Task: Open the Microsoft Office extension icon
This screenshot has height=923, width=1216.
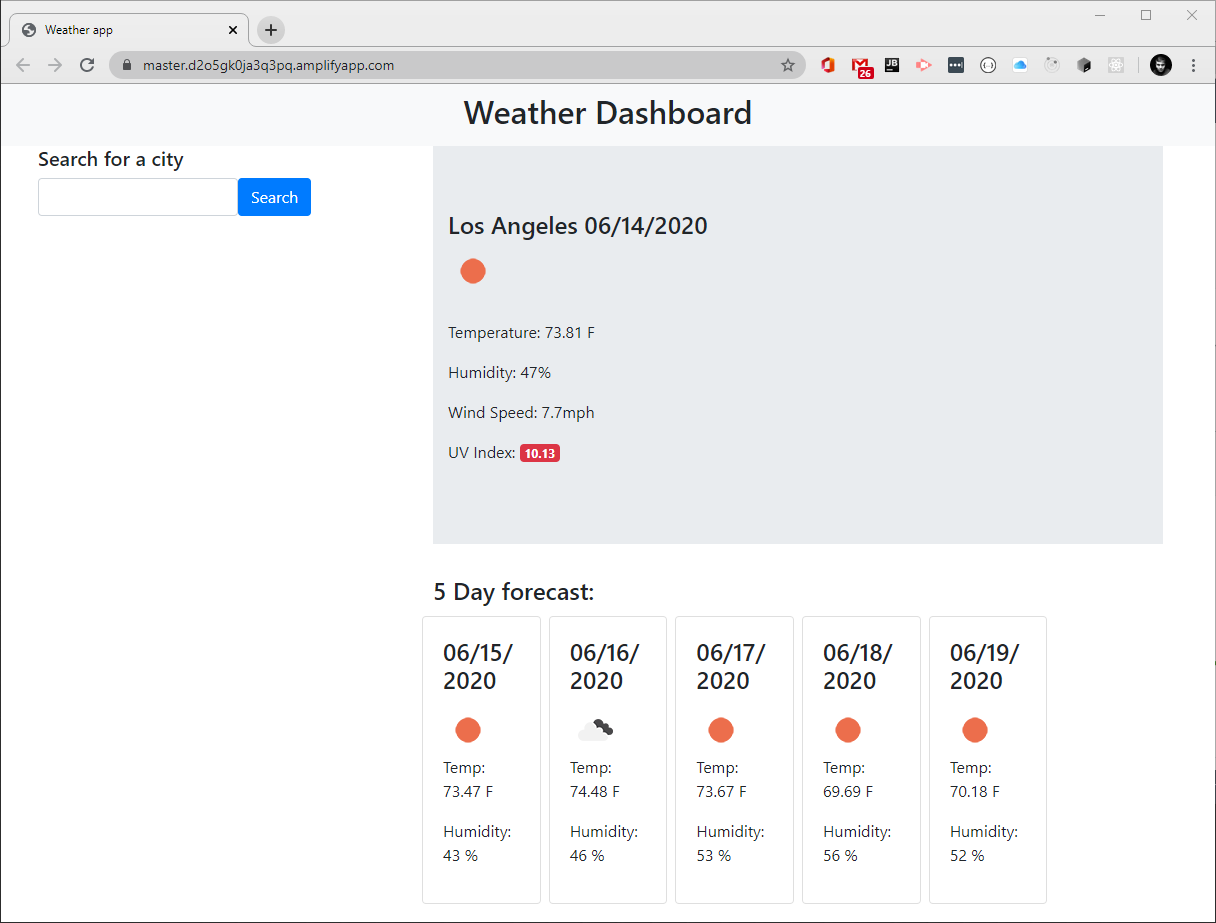Action: coord(827,64)
